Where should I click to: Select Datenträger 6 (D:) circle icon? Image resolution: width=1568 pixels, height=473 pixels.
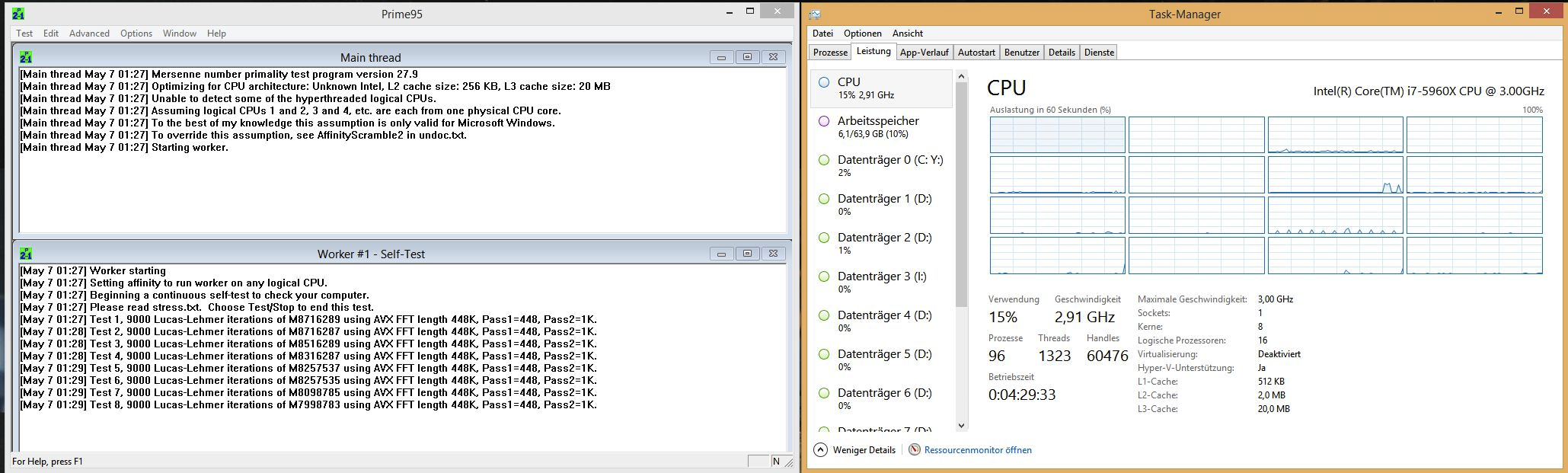click(824, 393)
